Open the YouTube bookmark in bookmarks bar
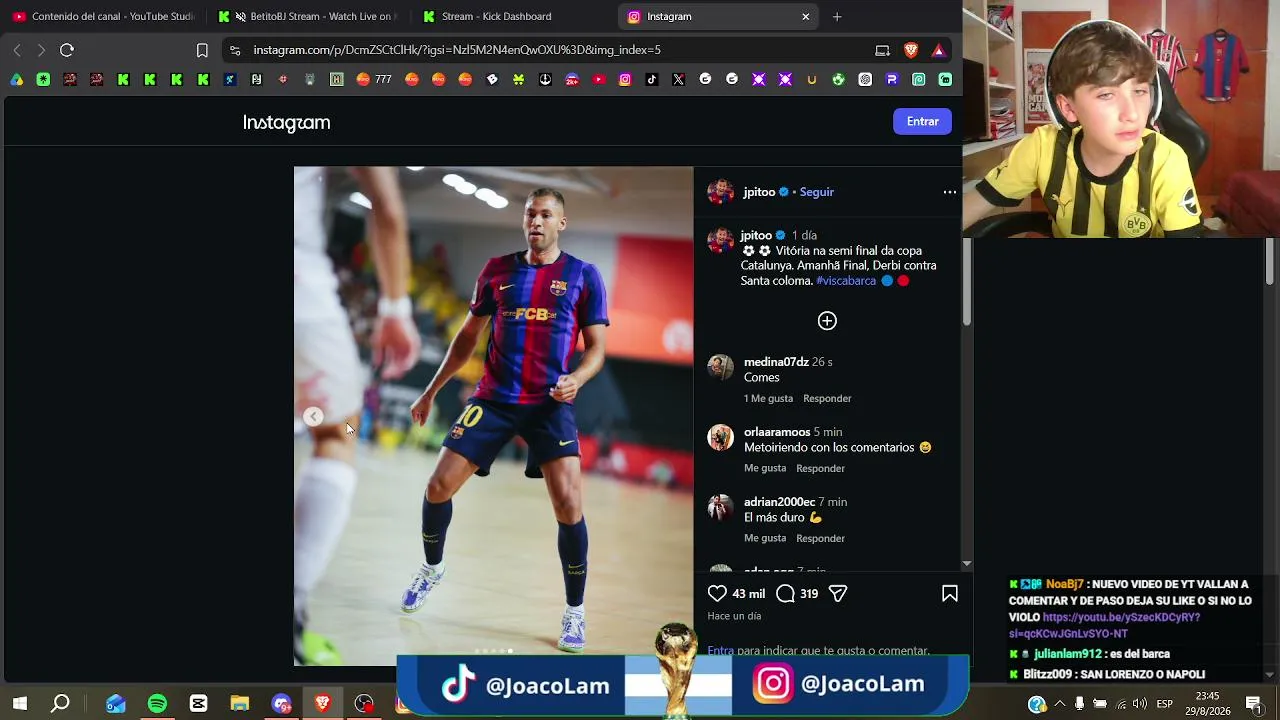1280x720 pixels. pyautogui.click(x=599, y=80)
